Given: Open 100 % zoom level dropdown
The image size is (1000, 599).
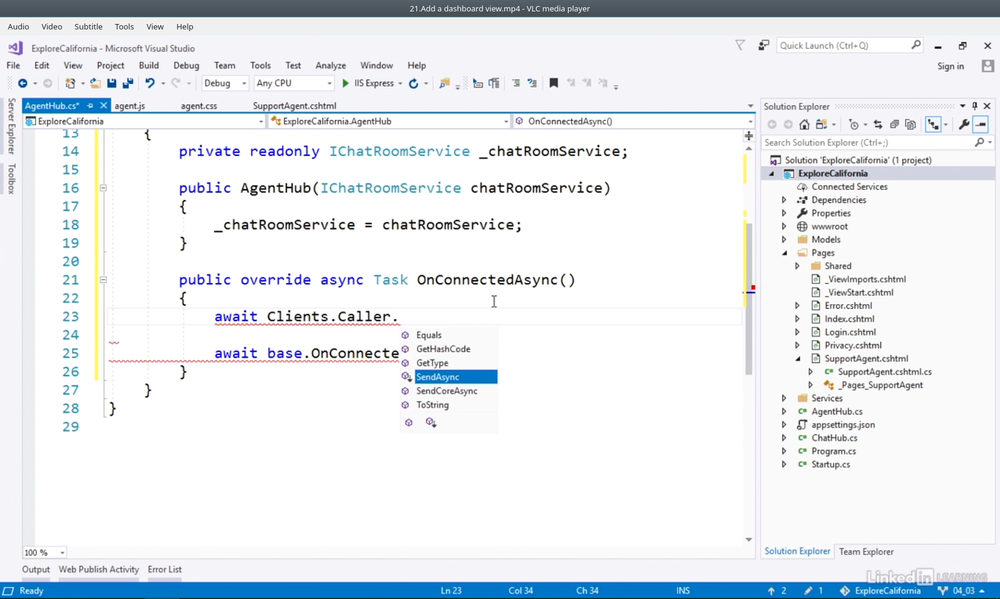Looking at the screenshot, I should click(x=45, y=552).
